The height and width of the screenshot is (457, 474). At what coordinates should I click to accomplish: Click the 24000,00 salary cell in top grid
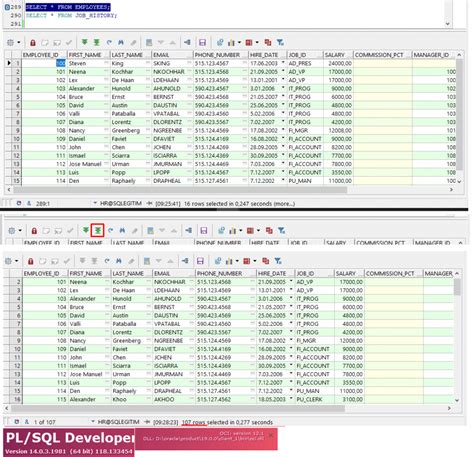pyautogui.click(x=338, y=63)
